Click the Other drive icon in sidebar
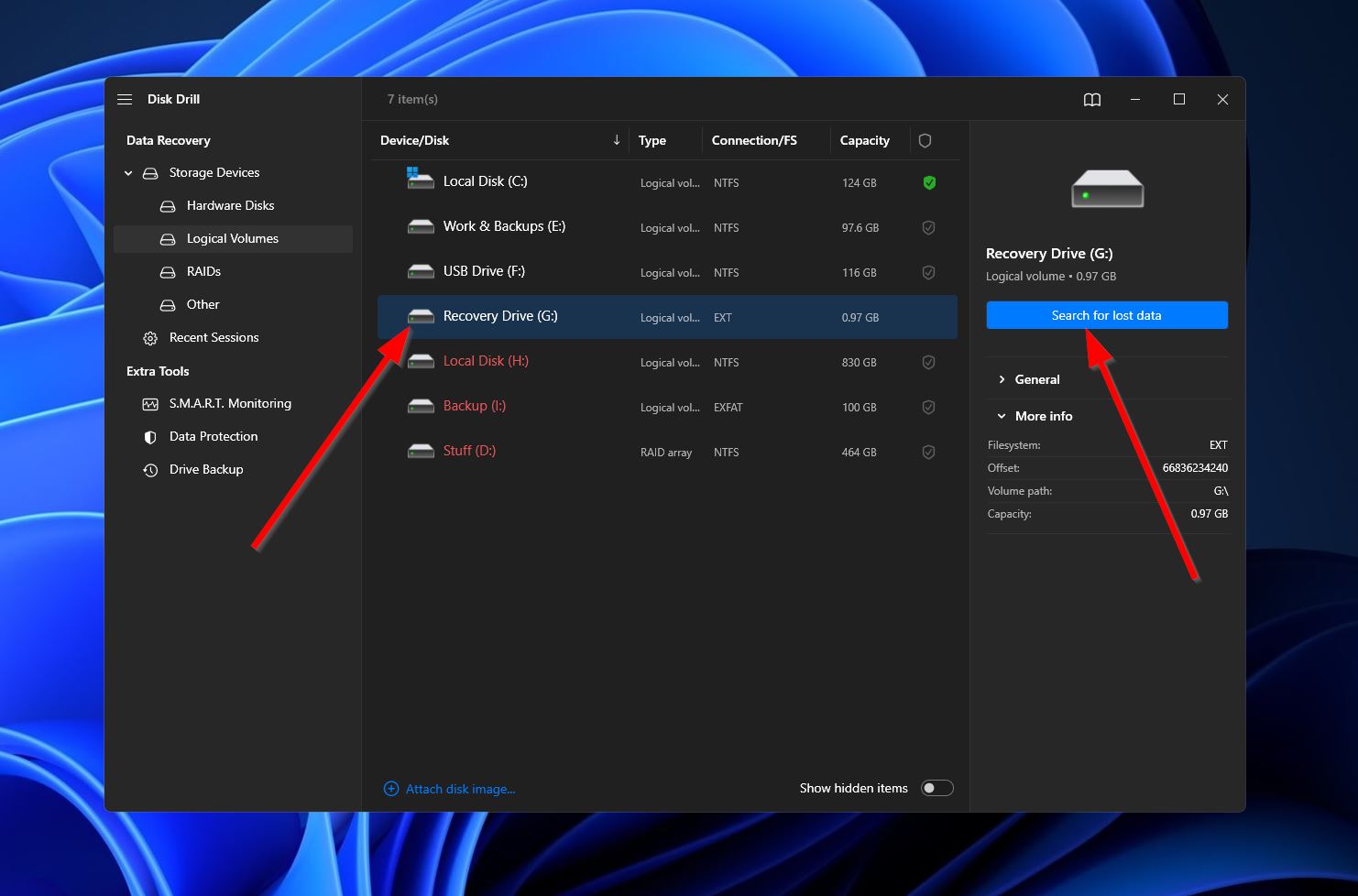 coord(168,305)
